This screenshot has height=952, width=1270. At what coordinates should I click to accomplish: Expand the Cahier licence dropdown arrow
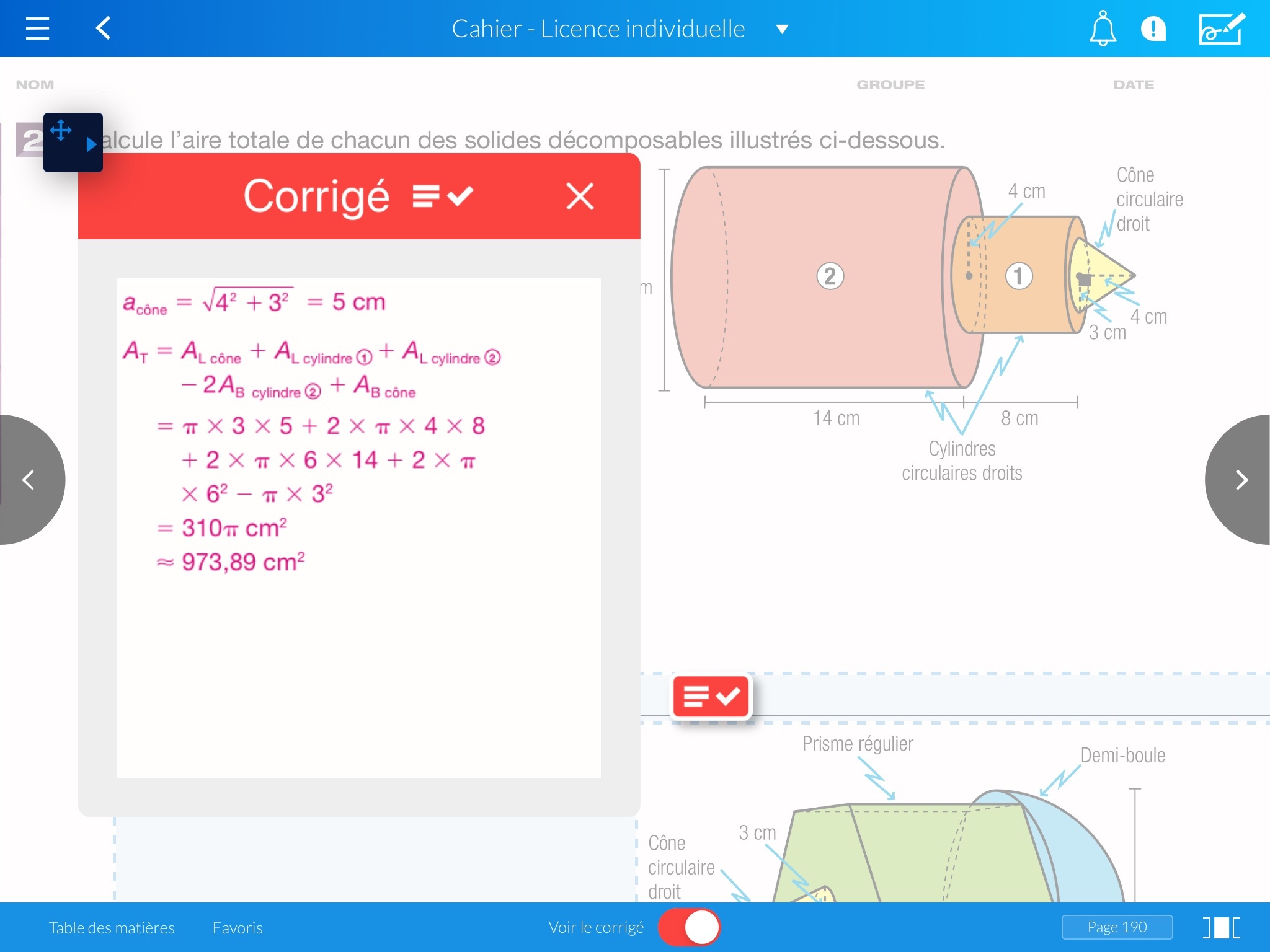click(783, 29)
